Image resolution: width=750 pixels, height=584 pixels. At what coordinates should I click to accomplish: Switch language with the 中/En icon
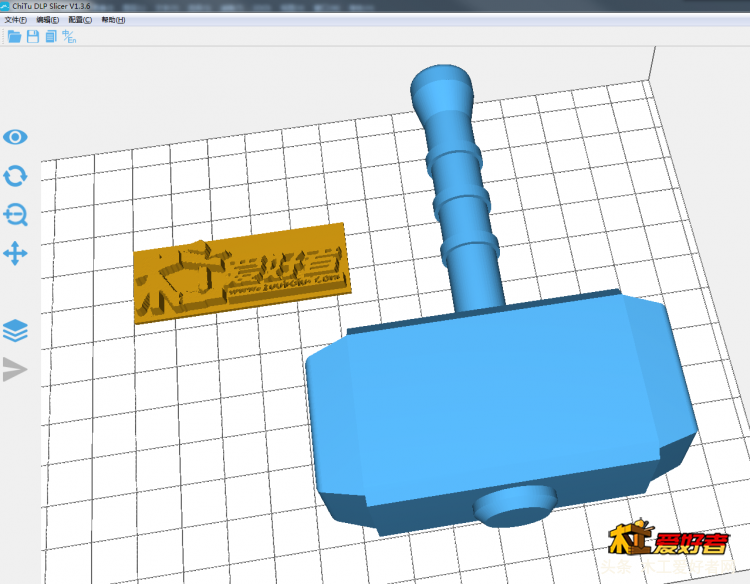click(69, 36)
